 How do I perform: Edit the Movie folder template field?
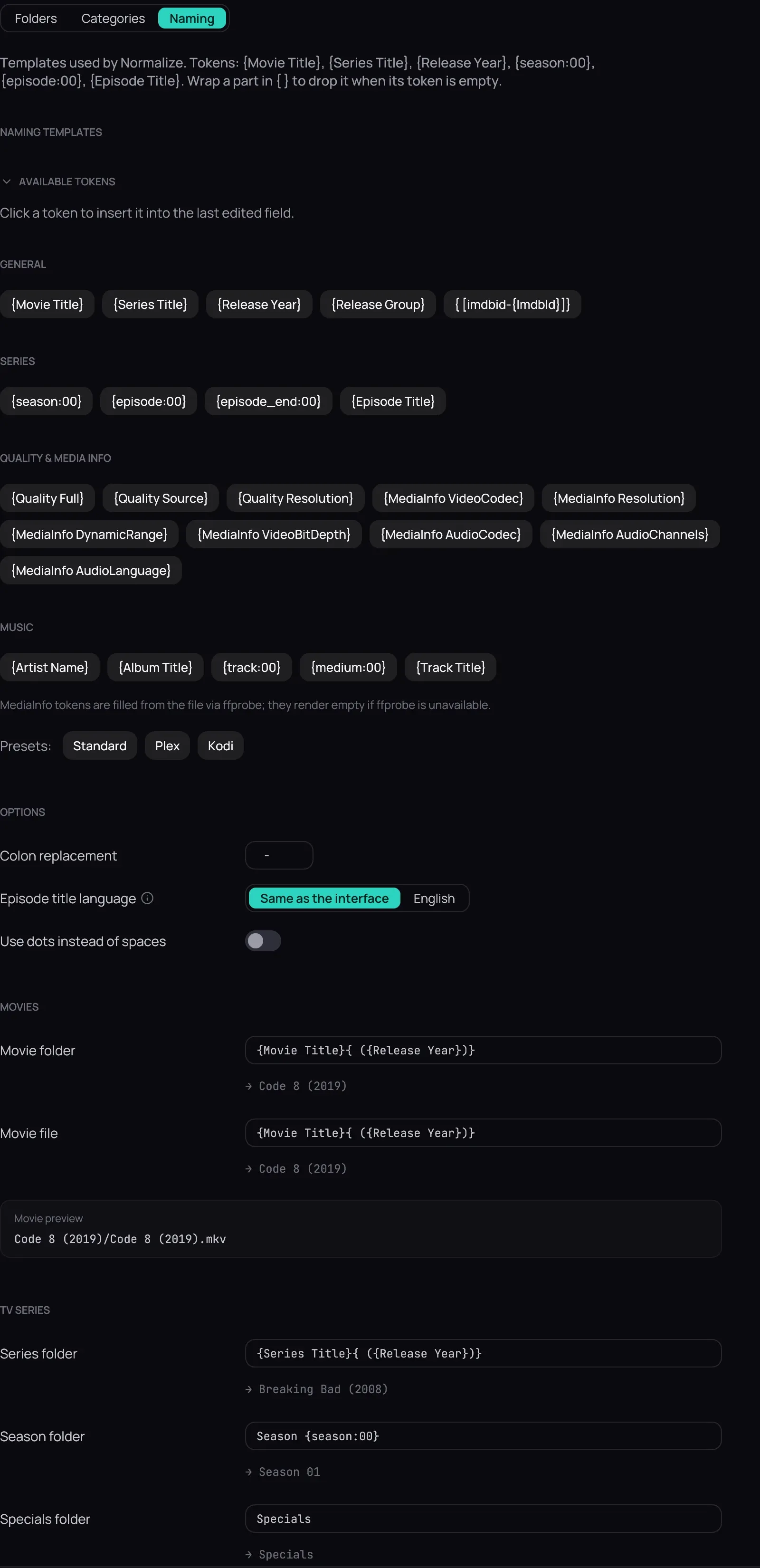pos(483,1050)
